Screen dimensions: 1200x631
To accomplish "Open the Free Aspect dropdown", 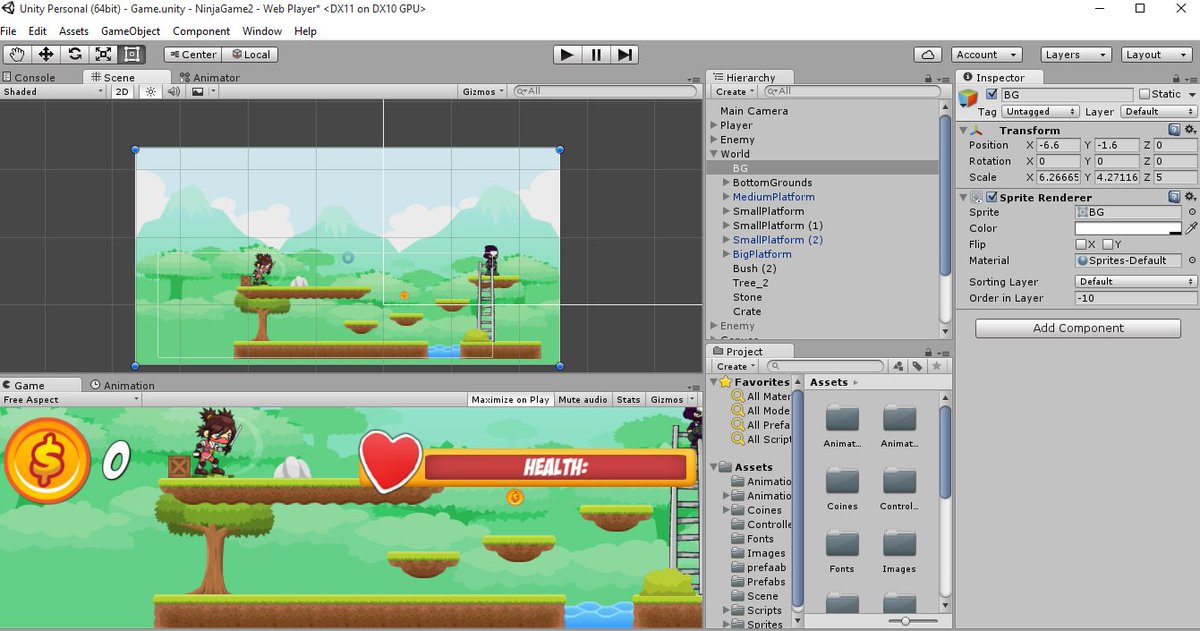I will pos(71,399).
